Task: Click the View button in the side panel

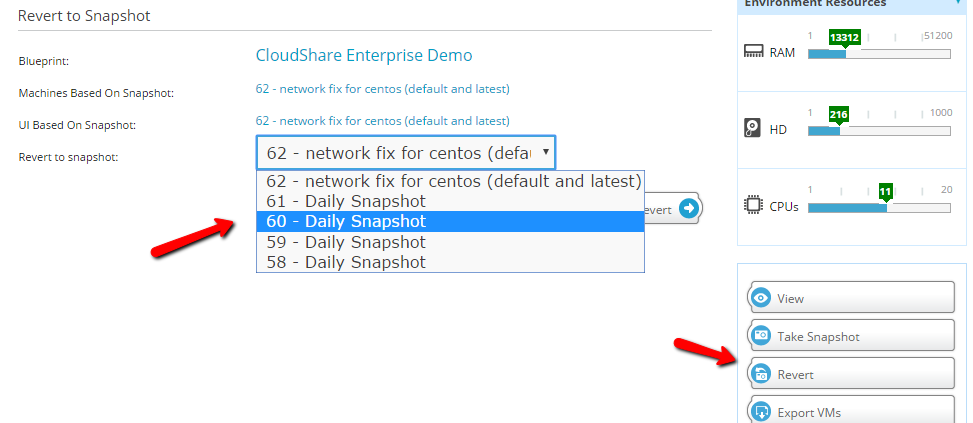Action: 851,298
